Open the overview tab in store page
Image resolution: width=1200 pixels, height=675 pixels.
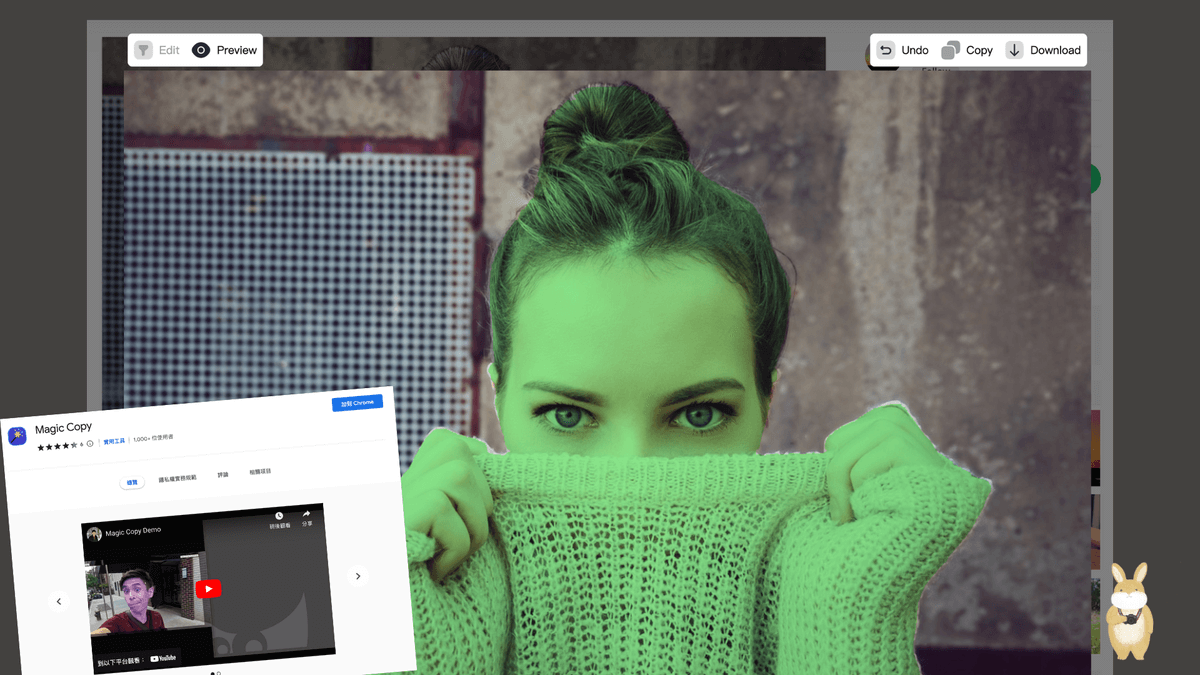click(x=131, y=482)
